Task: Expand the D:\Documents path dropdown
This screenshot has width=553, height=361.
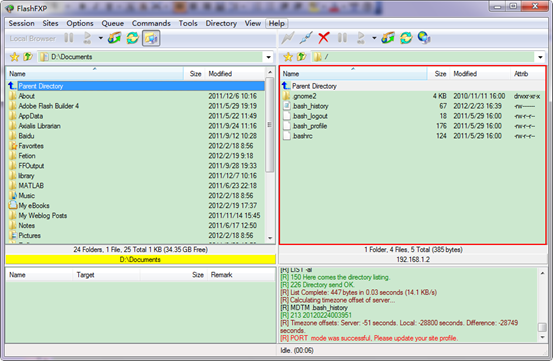Action: click(x=269, y=57)
